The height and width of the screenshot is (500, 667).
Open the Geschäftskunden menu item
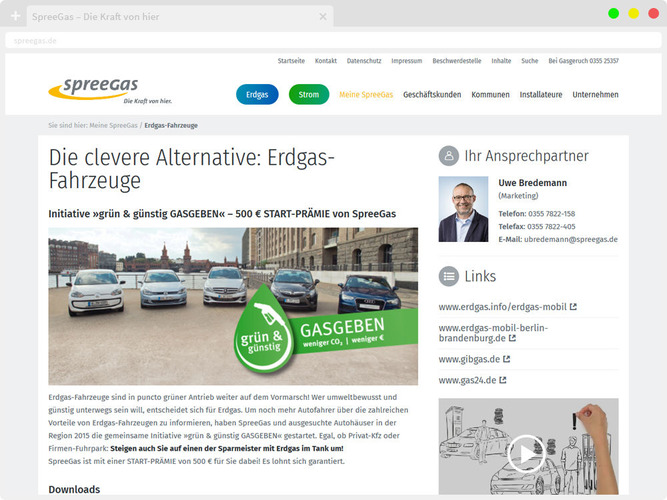click(x=432, y=95)
